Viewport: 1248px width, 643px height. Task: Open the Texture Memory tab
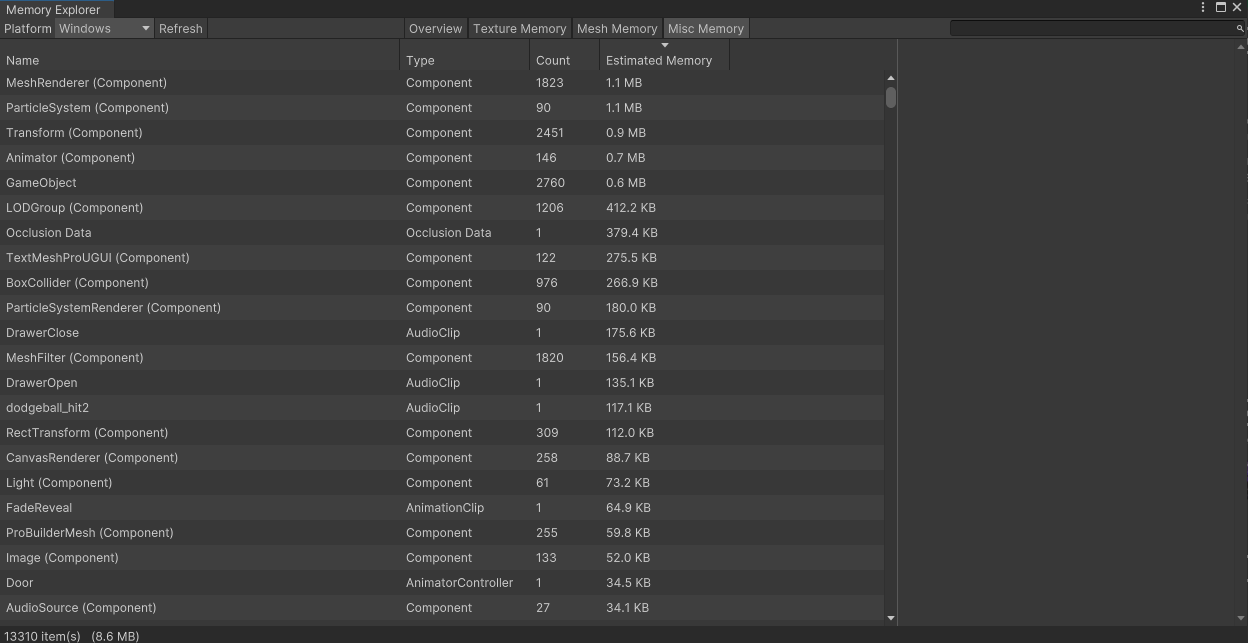[519, 29]
